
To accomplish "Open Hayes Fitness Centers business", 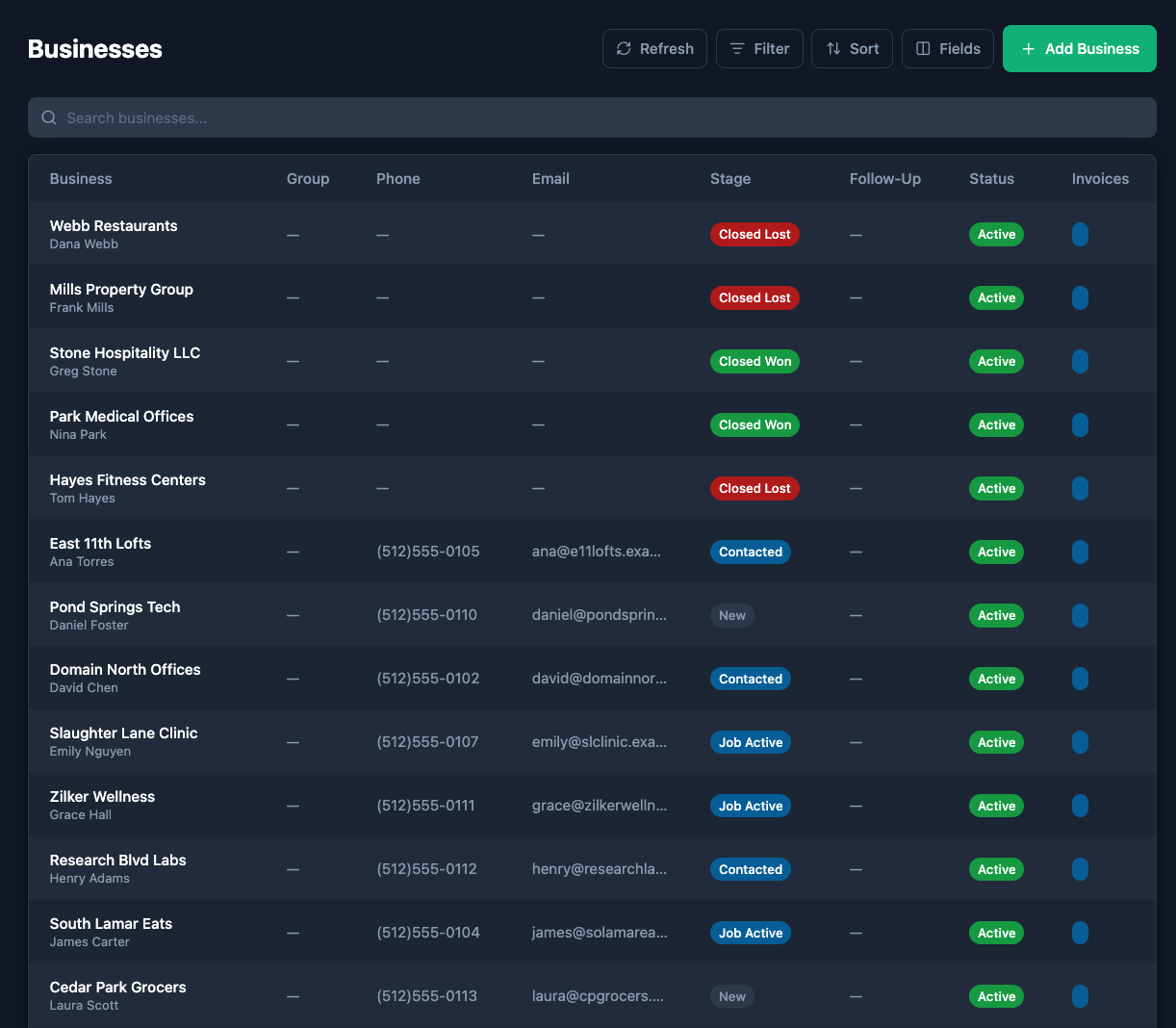I will pyautogui.click(x=592, y=488).
